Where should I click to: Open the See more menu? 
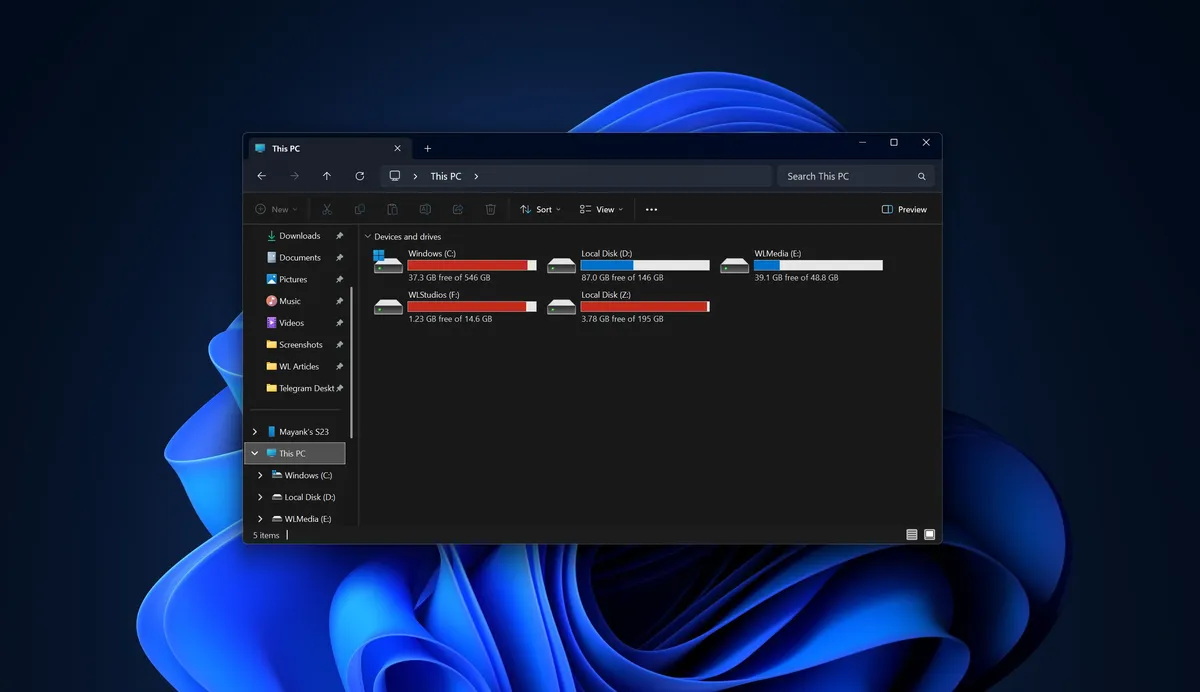[652, 209]
